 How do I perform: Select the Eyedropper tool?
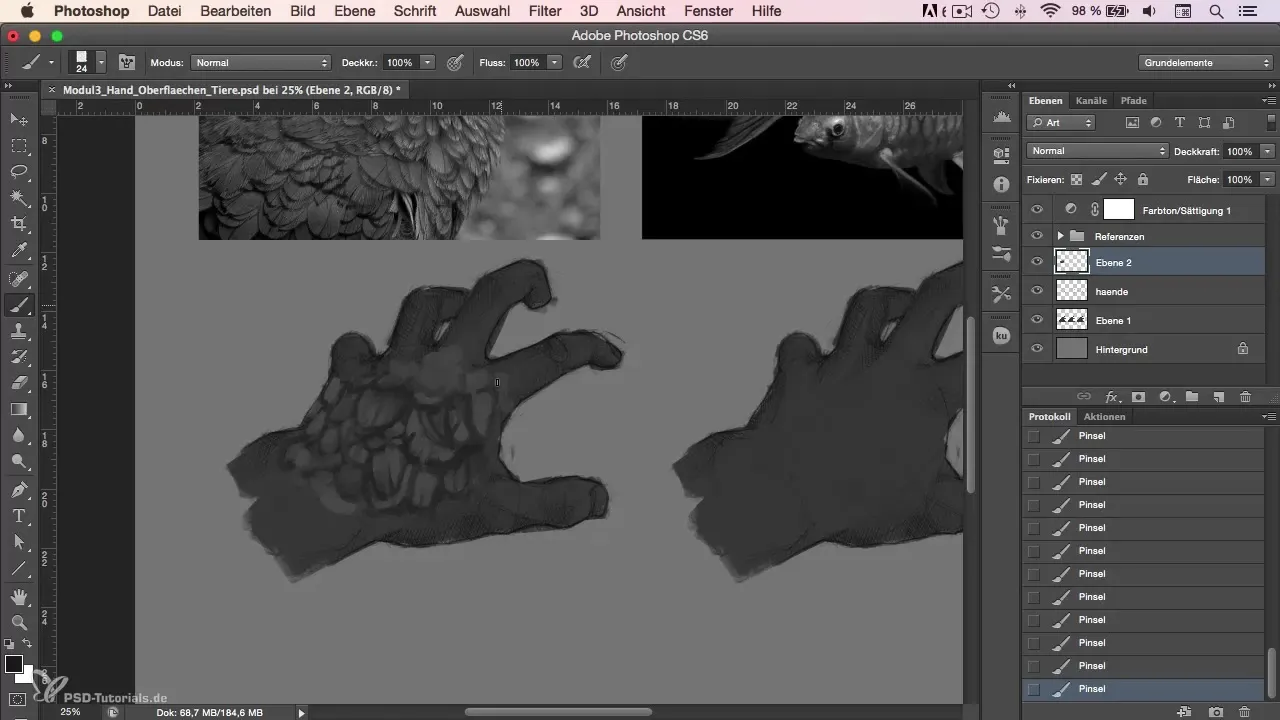pos(19,249)
